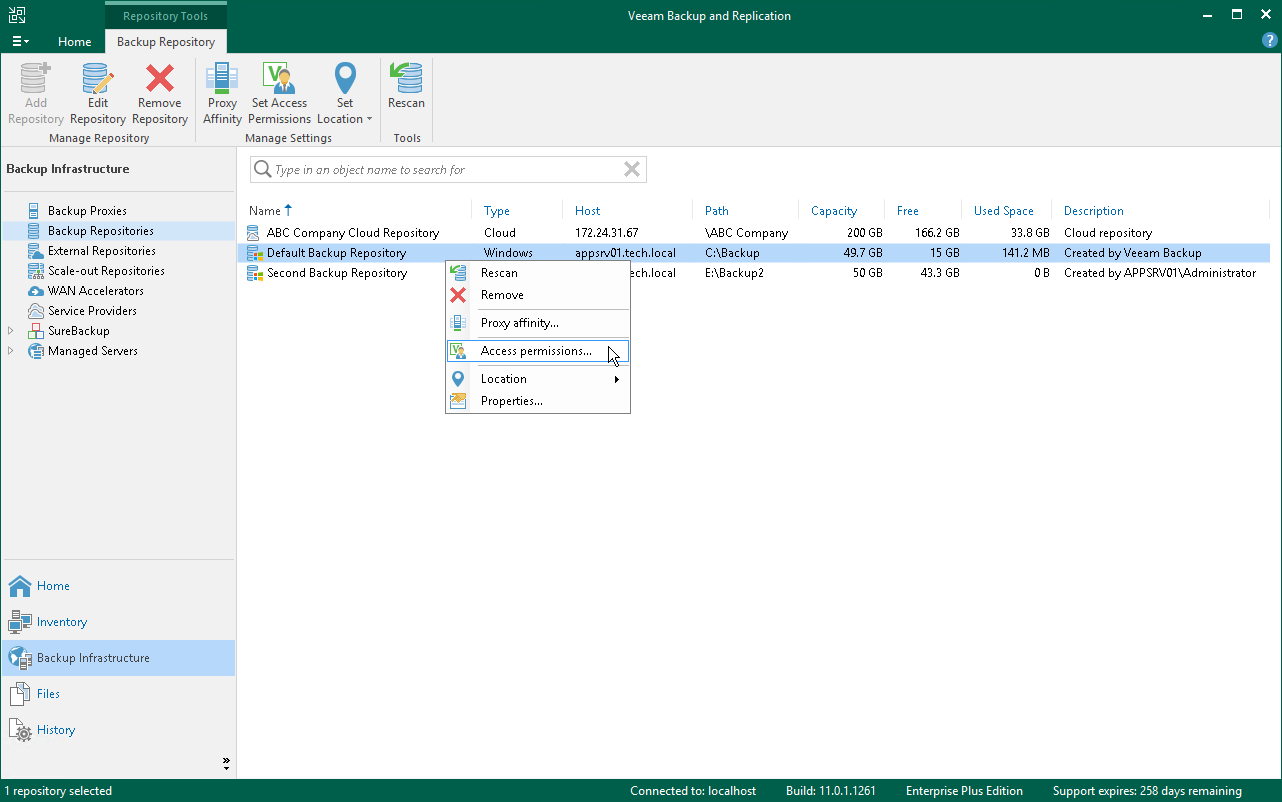1282x802 pixels.
Task: Click the E:\Backup2 path cell
Action: [734, 273]
